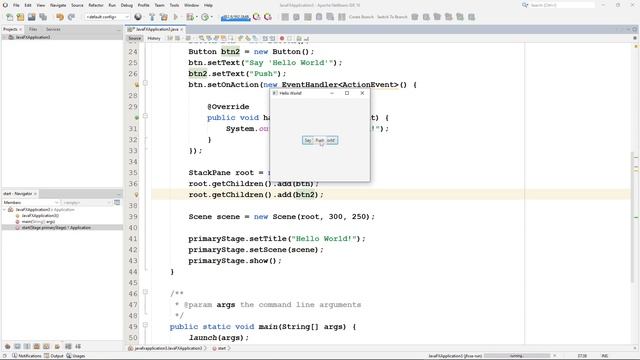Click the Profile Project icon
Image resolution: width=640 pixels, height=360 pixels.
205,17
